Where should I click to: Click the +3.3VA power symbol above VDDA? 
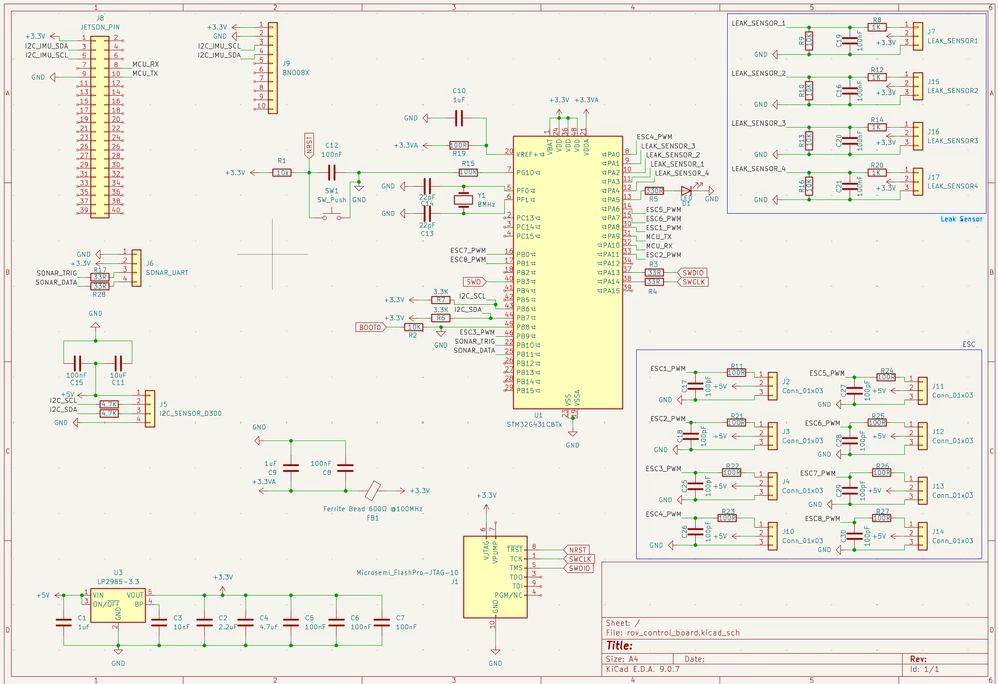point(586,107)
